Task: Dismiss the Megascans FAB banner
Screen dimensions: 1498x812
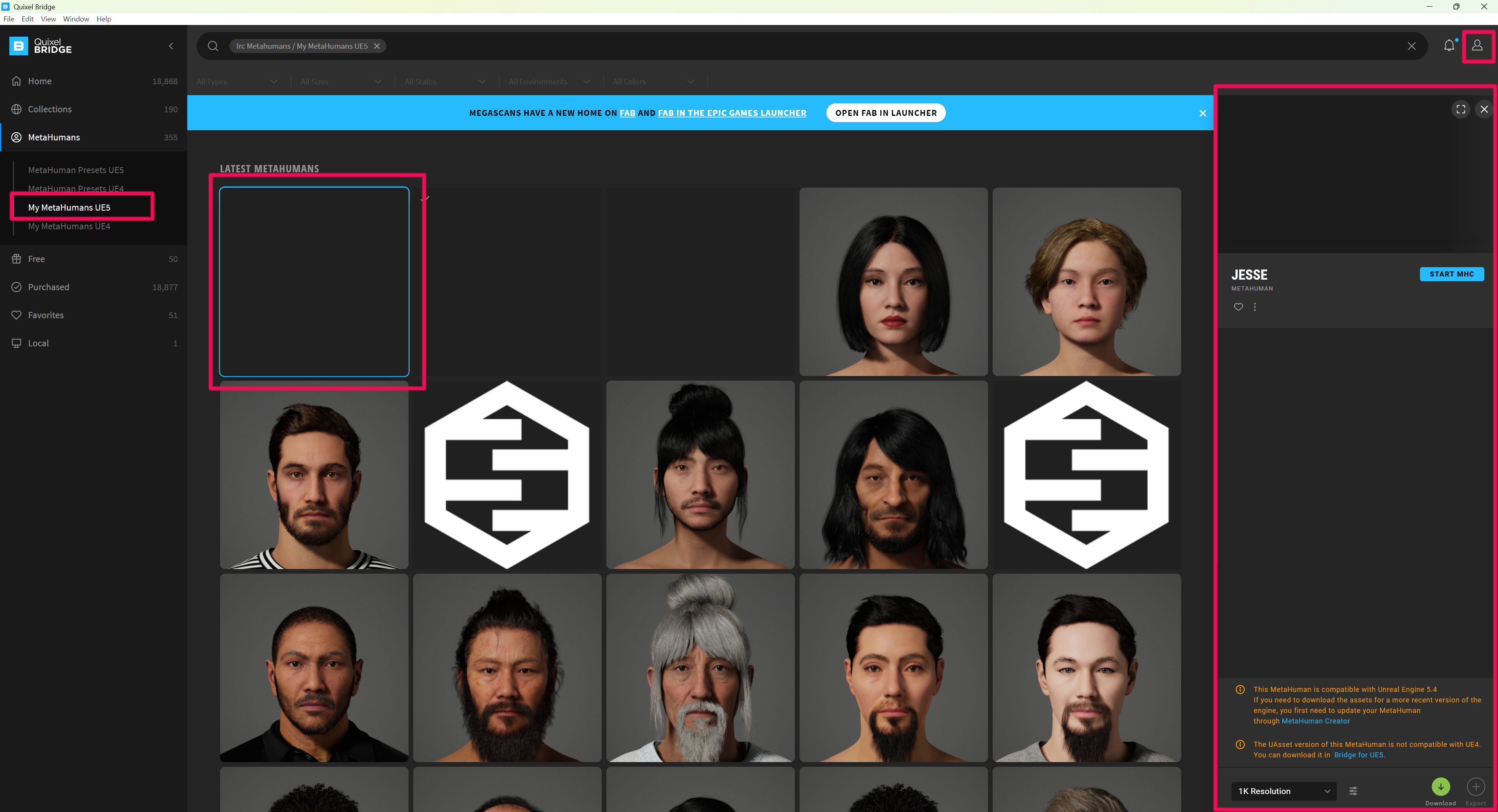Action: click(x=1203, y=113)
